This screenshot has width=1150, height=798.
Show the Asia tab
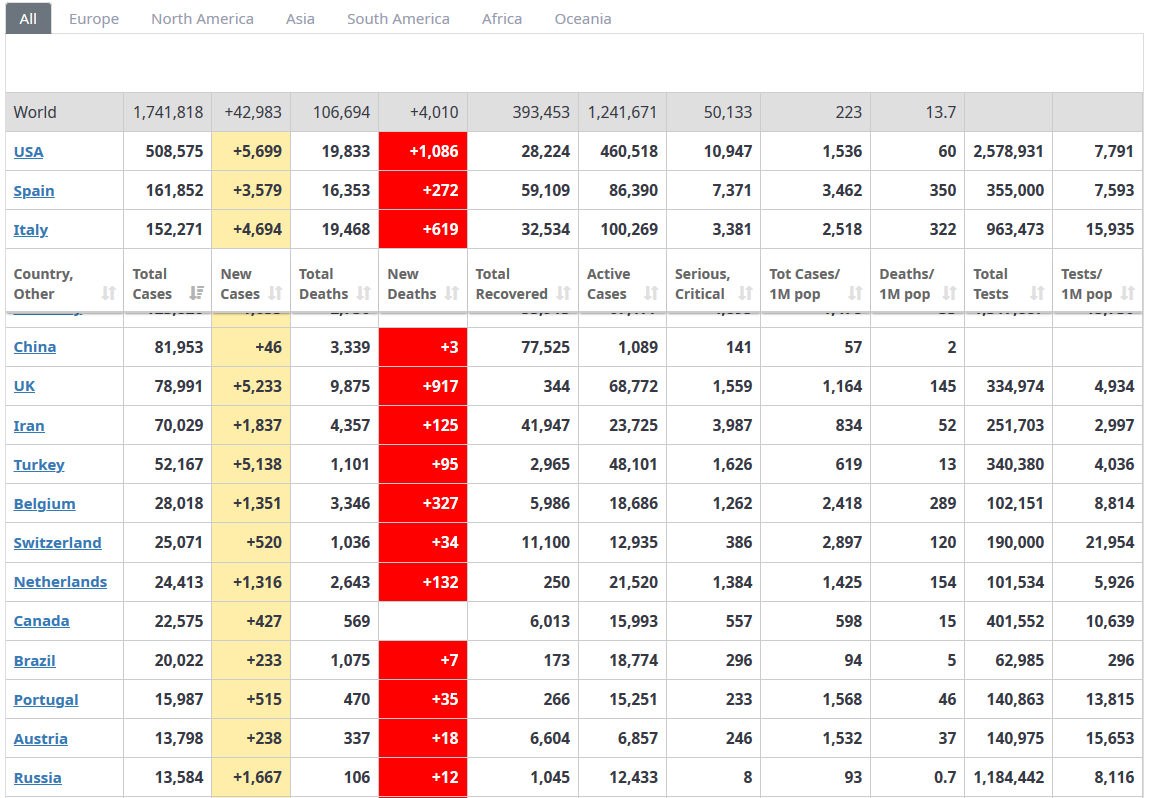click(300, 18)
